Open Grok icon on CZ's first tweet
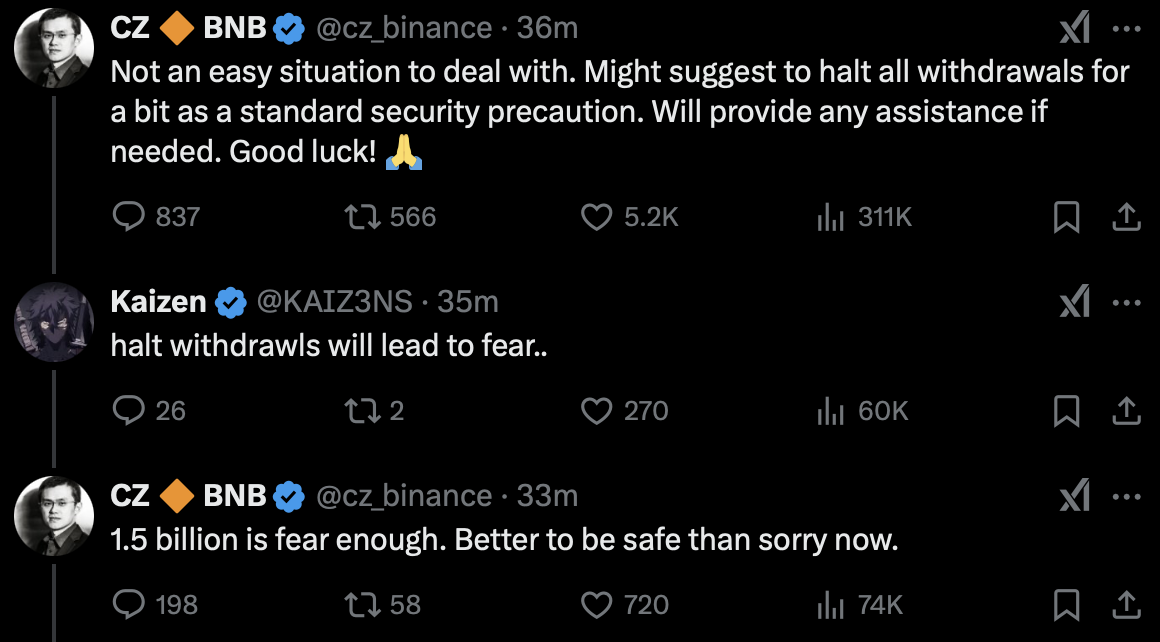This screenshot has height=642, width=1160. coord(1074,32)
